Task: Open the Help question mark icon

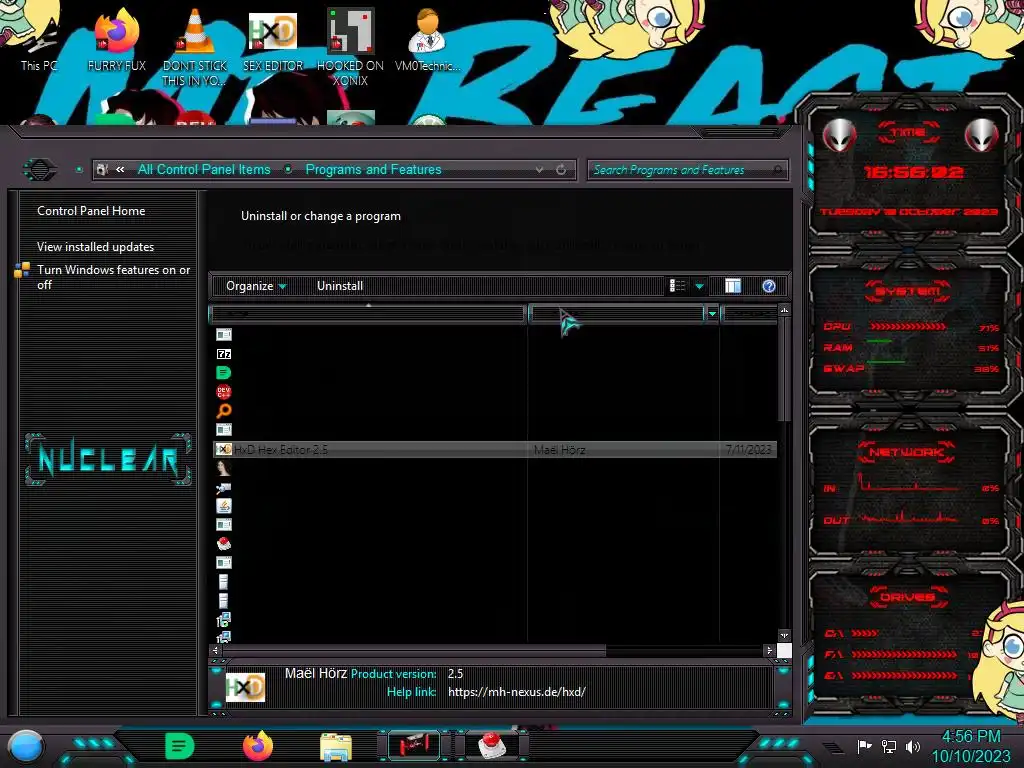Action: click(769, 286)
